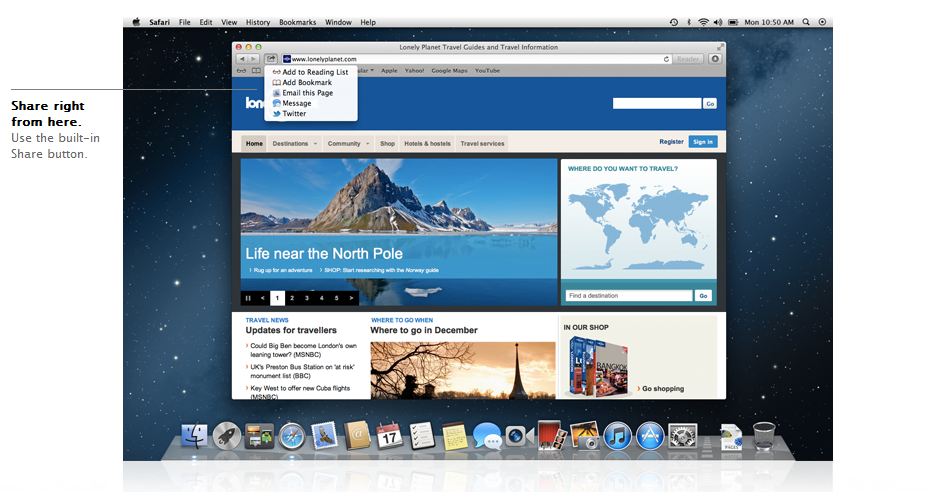Open Reading List glasses icon in bookmarks bar
The height and width of the screenshot is (492, 940).
[241, 71]
